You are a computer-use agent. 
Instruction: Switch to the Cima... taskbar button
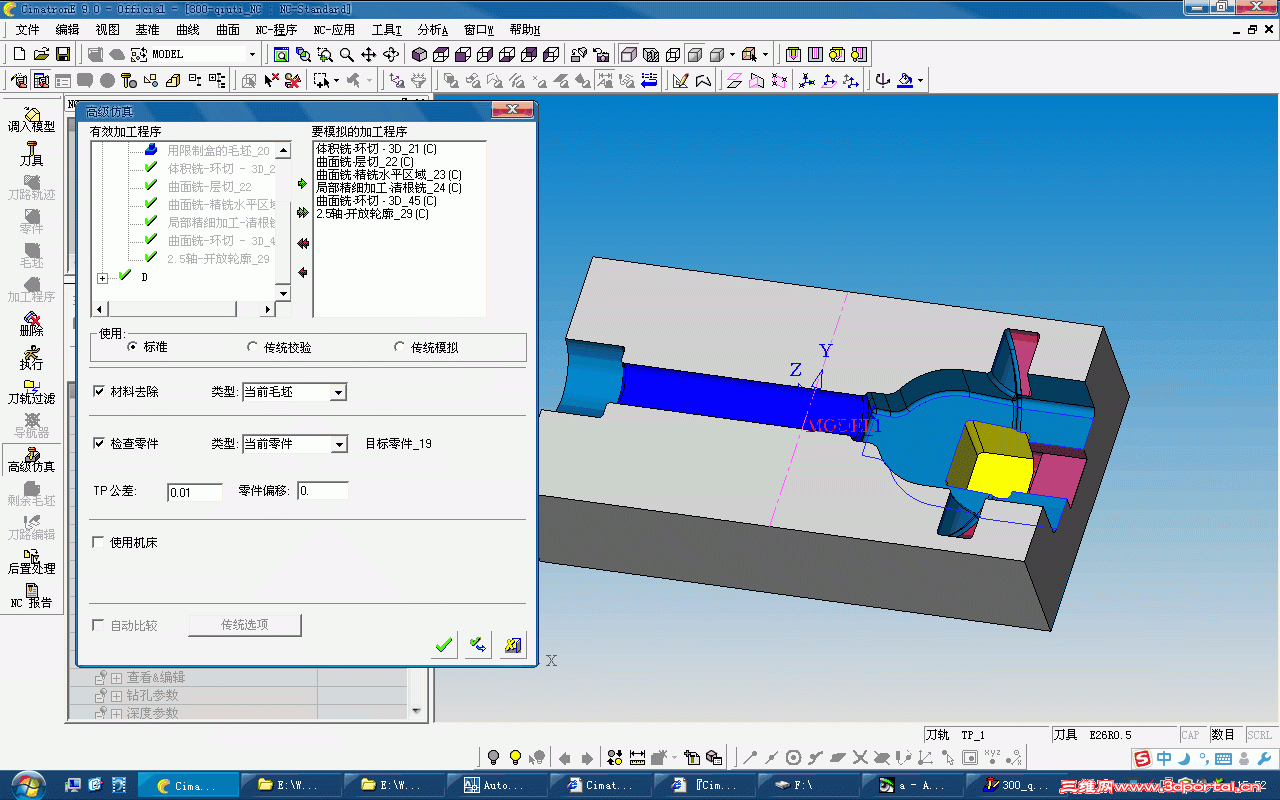[x=188, y=785]
